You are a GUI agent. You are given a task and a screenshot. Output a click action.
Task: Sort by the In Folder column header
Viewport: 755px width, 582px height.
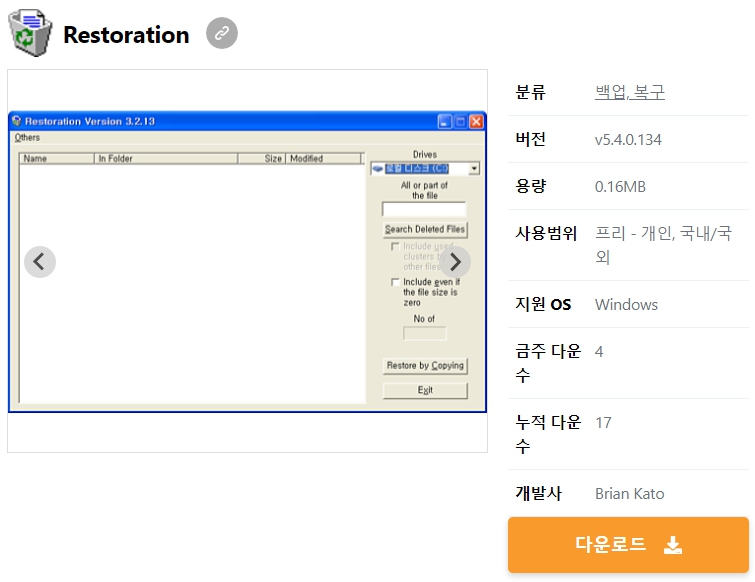tap(166, 158)
